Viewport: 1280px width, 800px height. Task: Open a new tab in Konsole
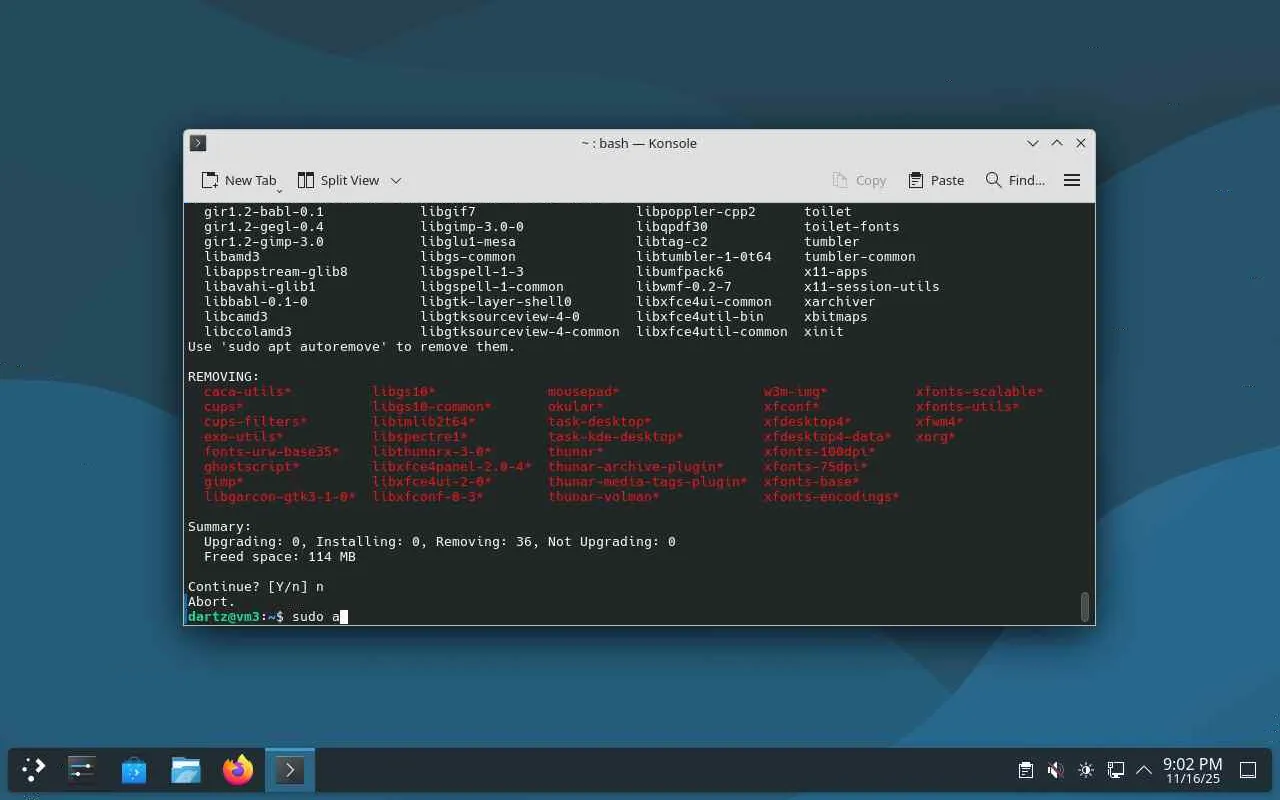pos(239,180)
